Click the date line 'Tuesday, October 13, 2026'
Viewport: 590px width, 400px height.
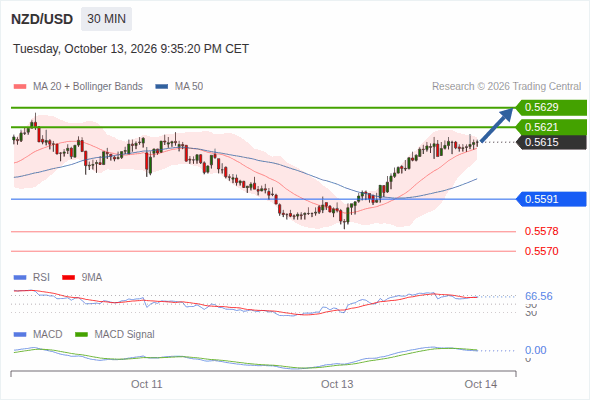(x=131, y=49)
